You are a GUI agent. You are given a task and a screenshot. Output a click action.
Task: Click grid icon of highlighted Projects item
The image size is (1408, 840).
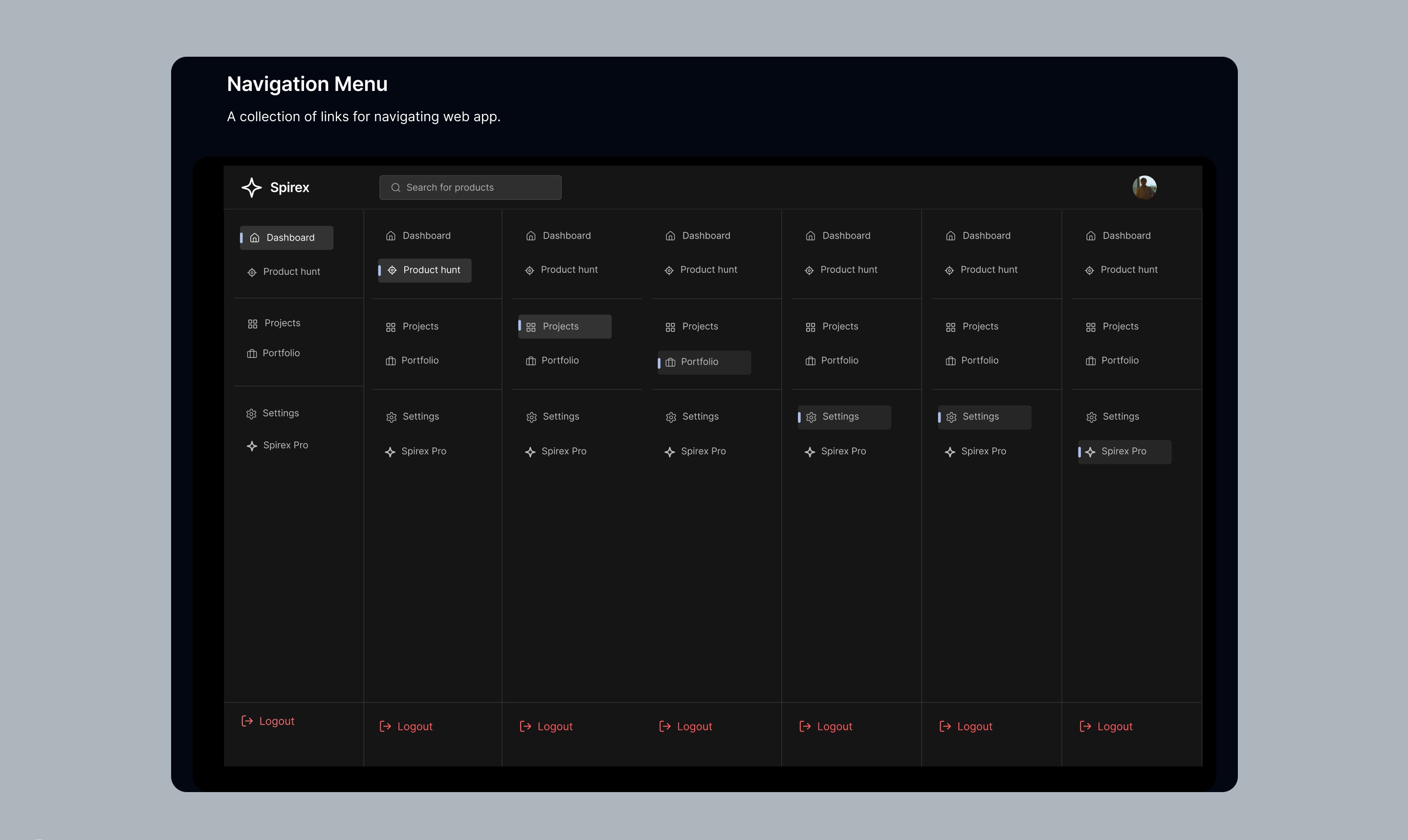point(531,327)
